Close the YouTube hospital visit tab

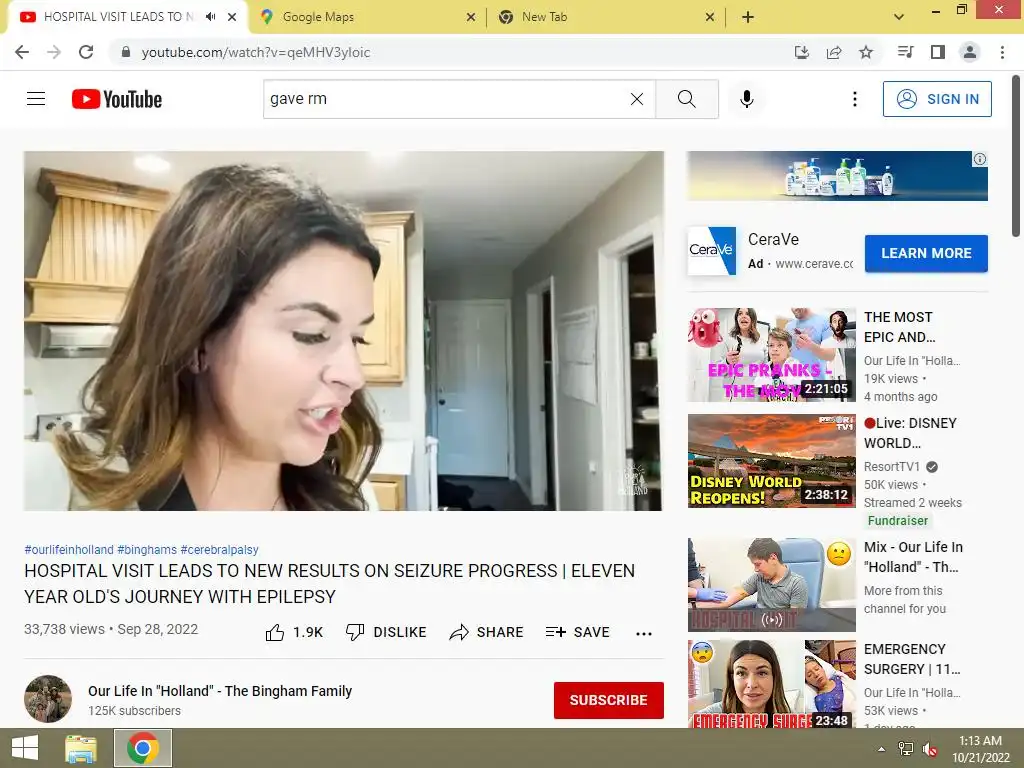pyautogui.click(x=232, y=17)
